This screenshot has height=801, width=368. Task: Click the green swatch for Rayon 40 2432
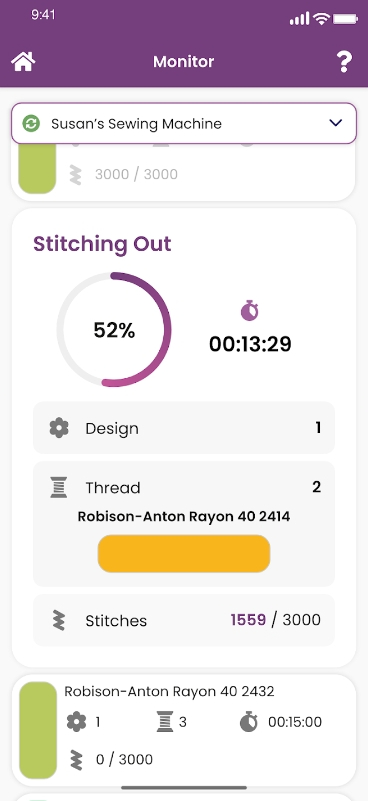pos(38,731)
